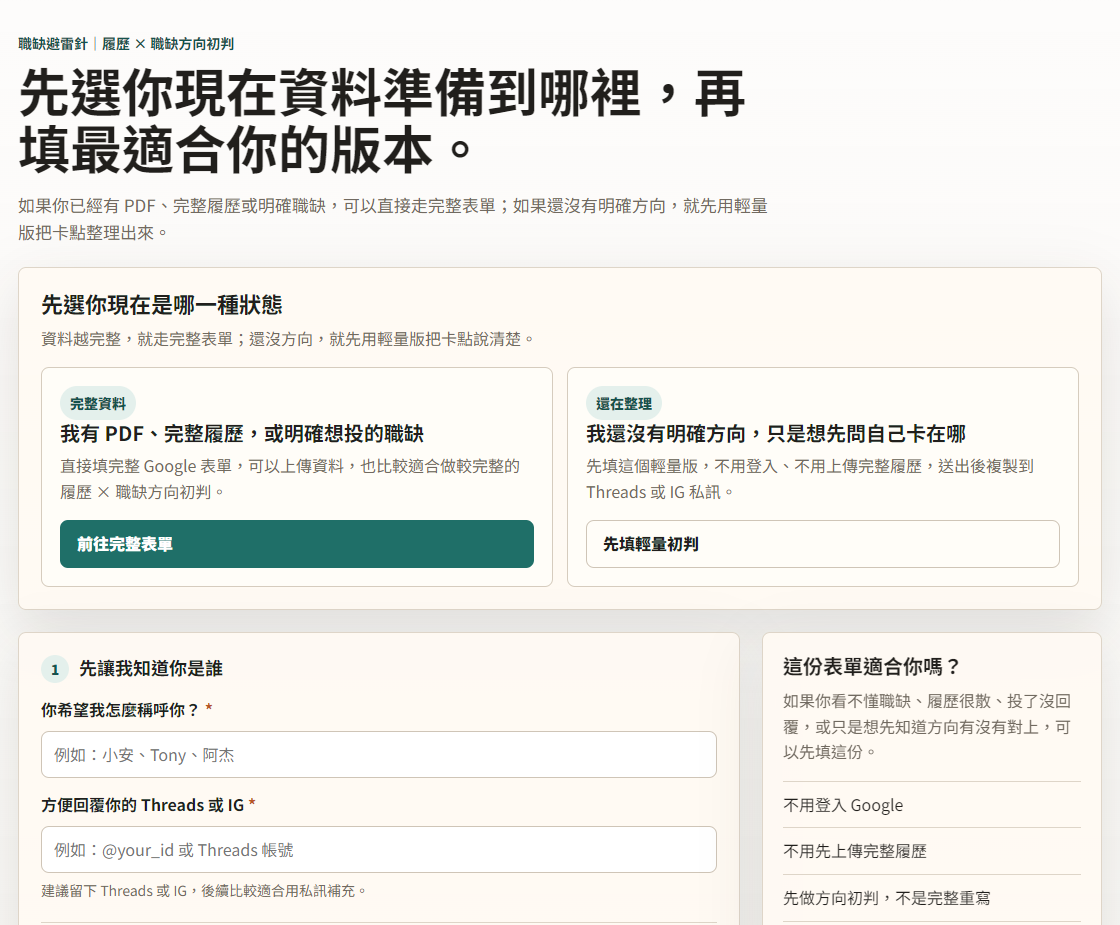Click the 先填輕量初判 button

pyautogui.click(x=822, y=544)
